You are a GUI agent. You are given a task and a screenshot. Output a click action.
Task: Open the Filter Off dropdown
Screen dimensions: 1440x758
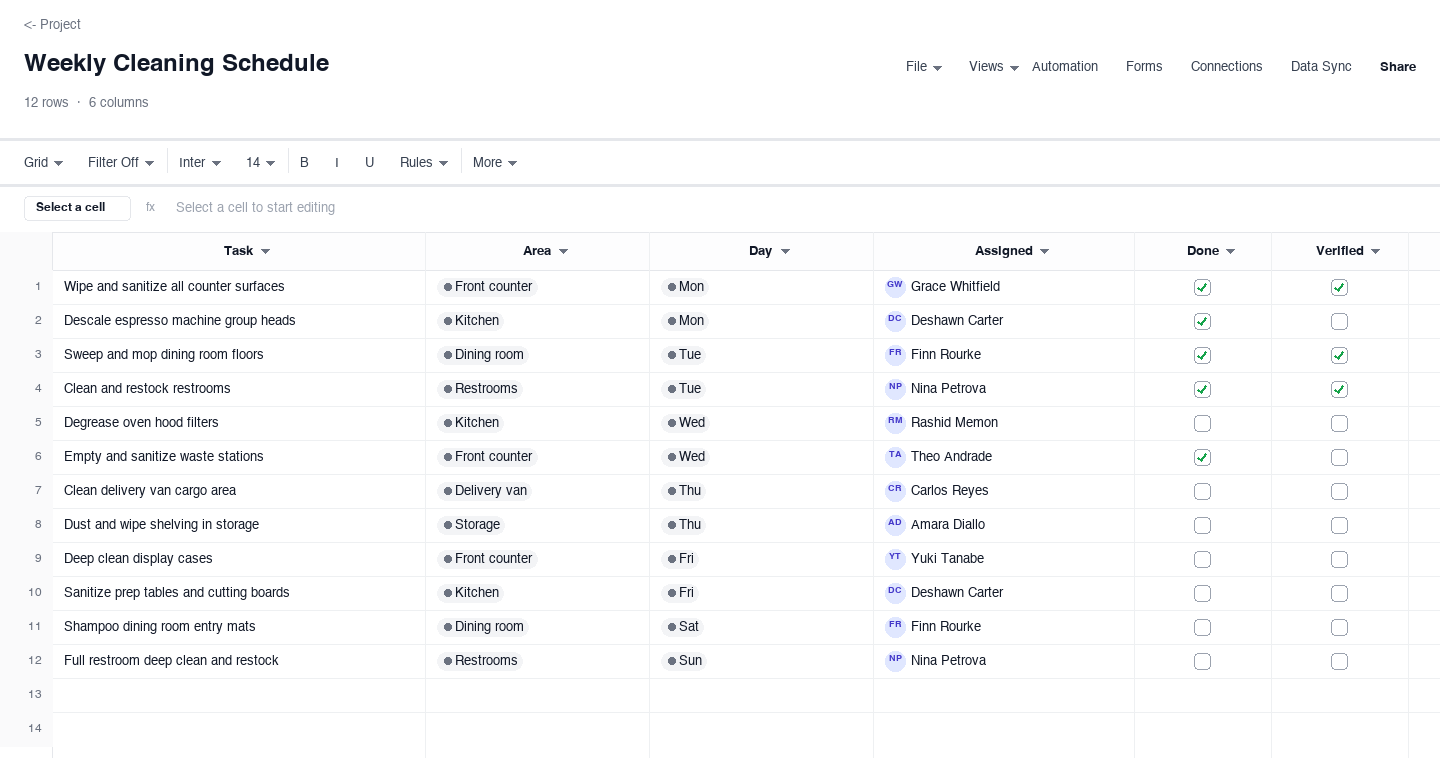[x=121, y=162]
